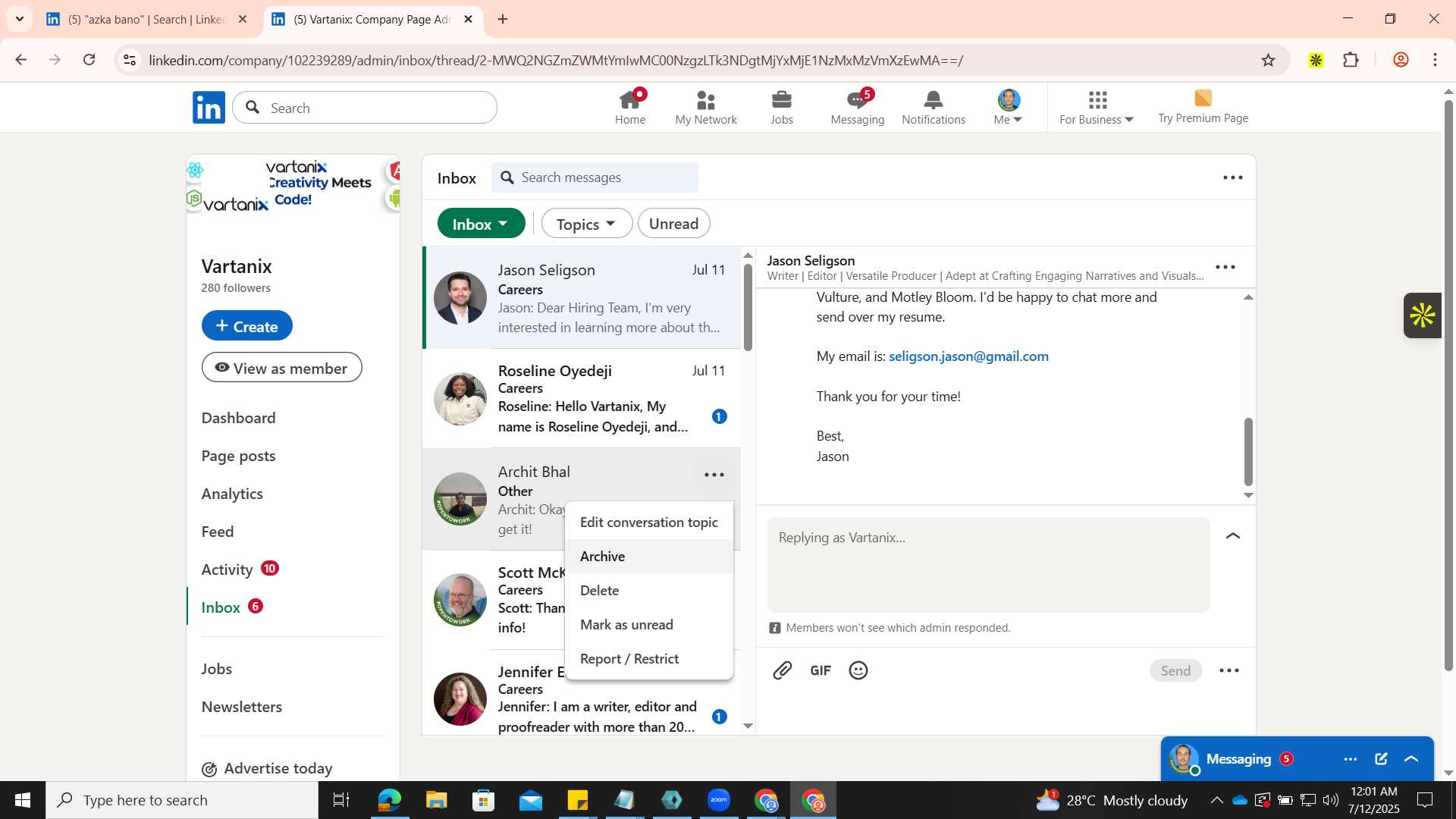Open the Me profile dropdown
This screenshot has width=1456, height=819.
(1009, 107)
